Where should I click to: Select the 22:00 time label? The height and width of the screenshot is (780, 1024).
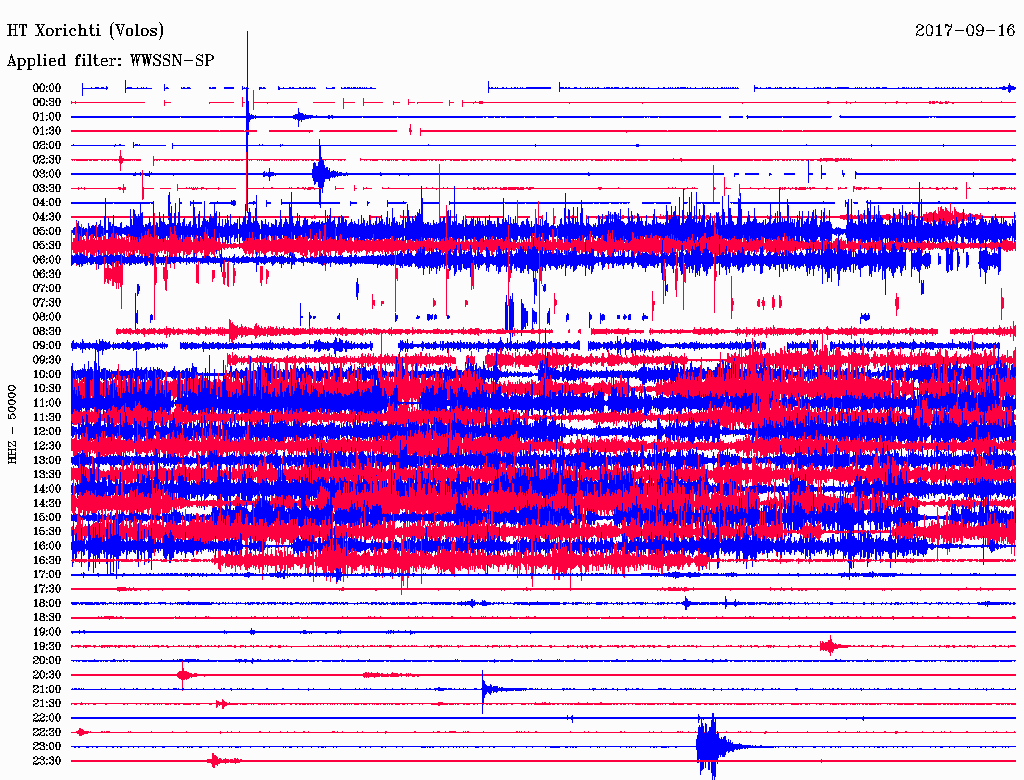click(47, 718)
